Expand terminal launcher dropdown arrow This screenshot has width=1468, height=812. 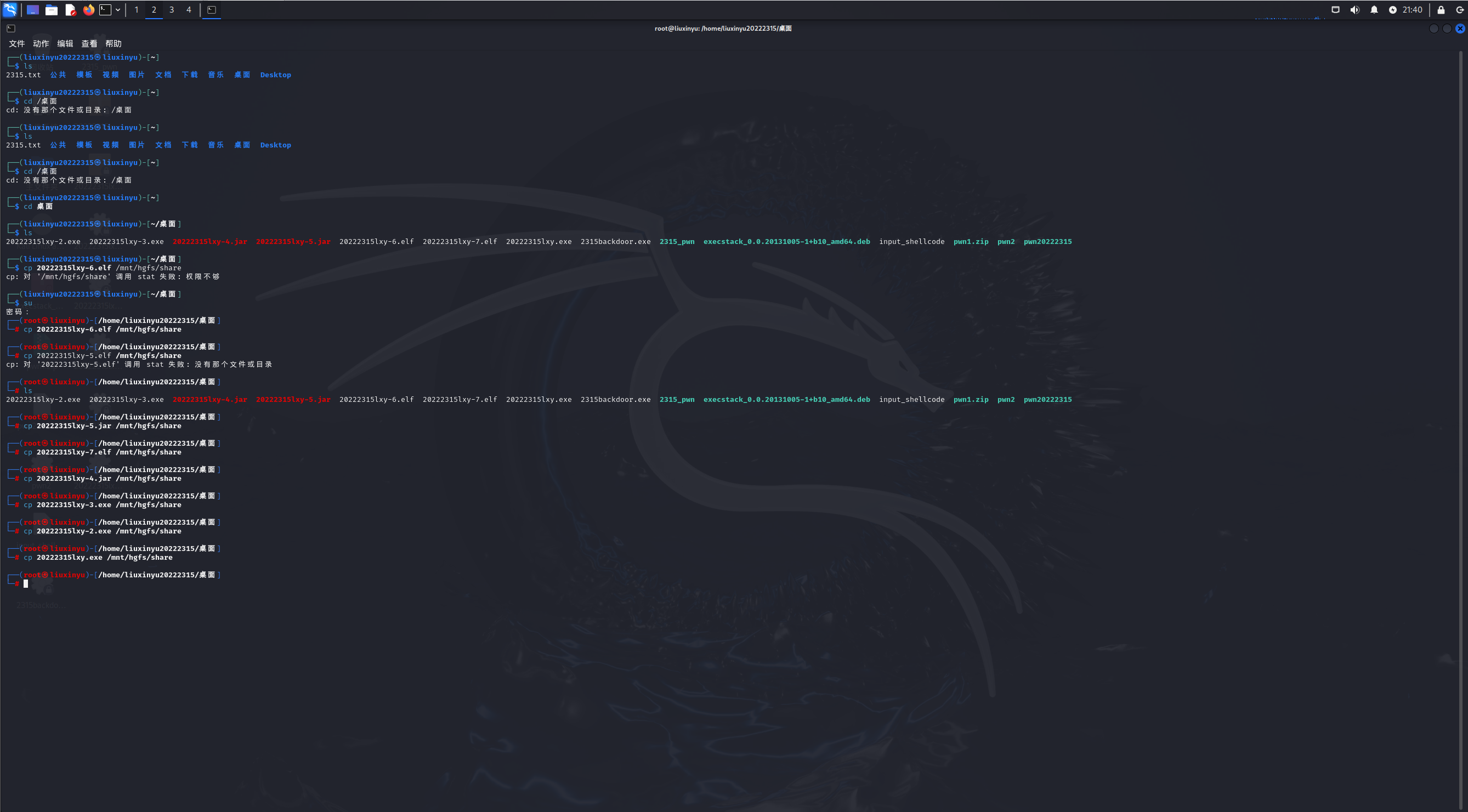point(118,10)
